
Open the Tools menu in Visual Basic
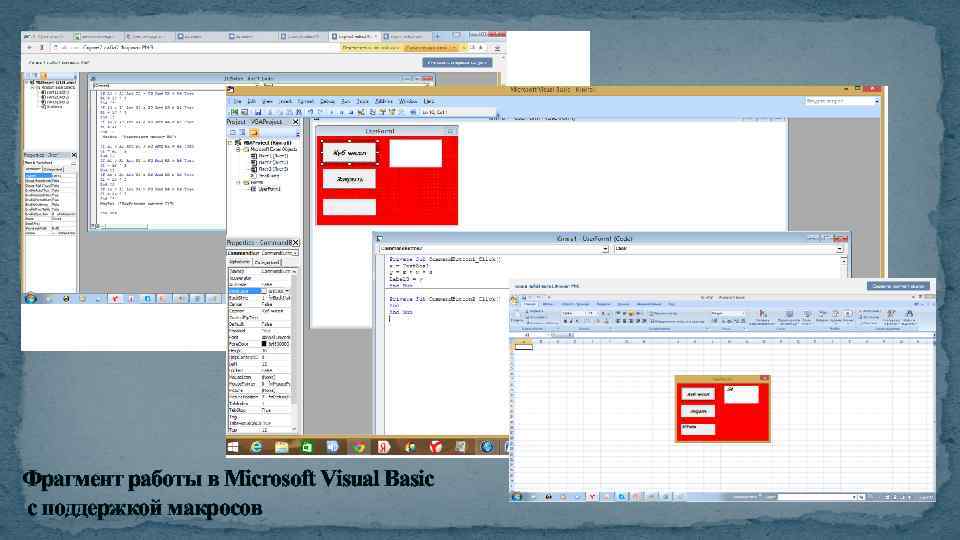tap(362, 102)
